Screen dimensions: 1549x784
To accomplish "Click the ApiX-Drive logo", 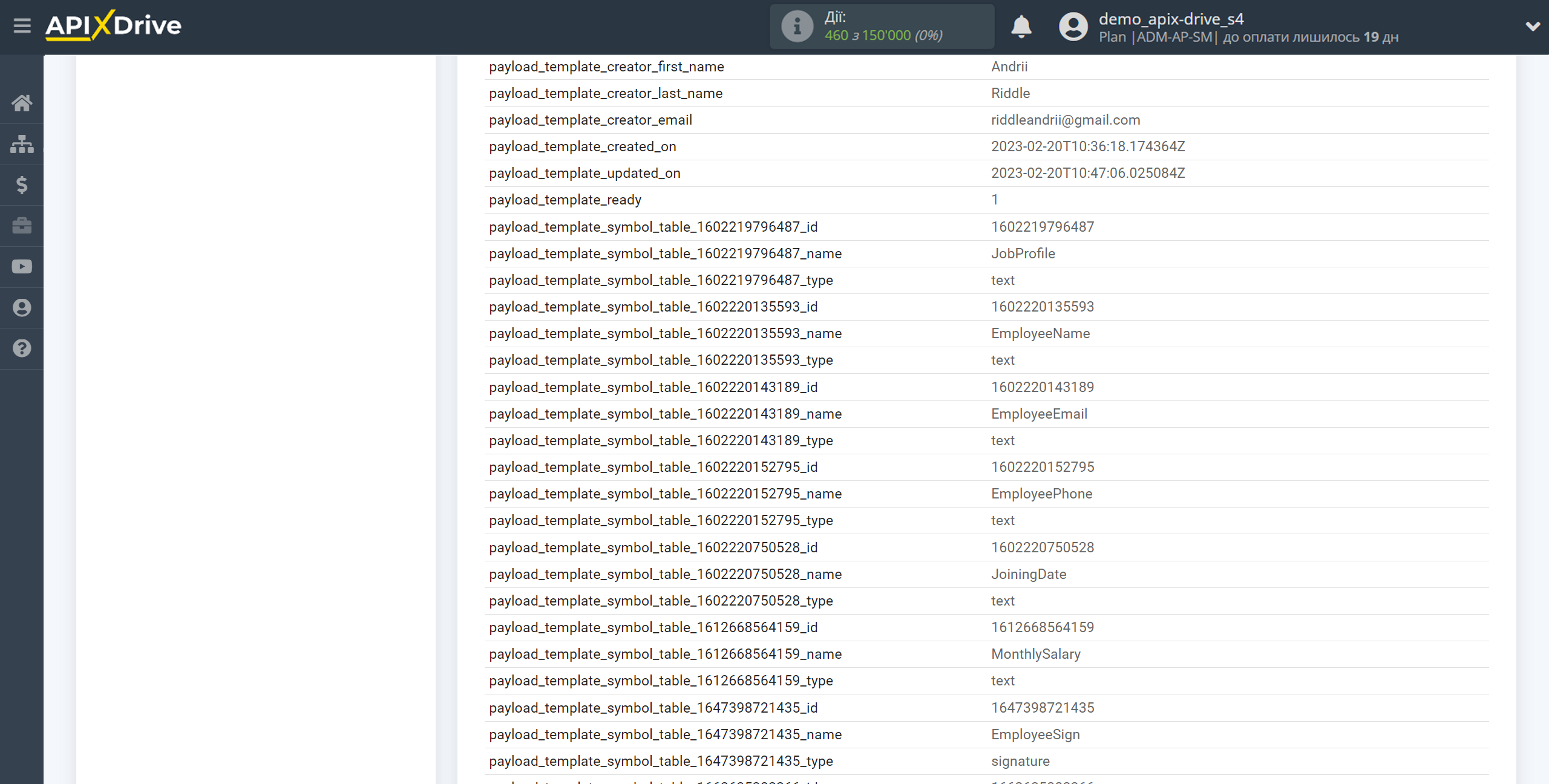I will tap(114, 26).
